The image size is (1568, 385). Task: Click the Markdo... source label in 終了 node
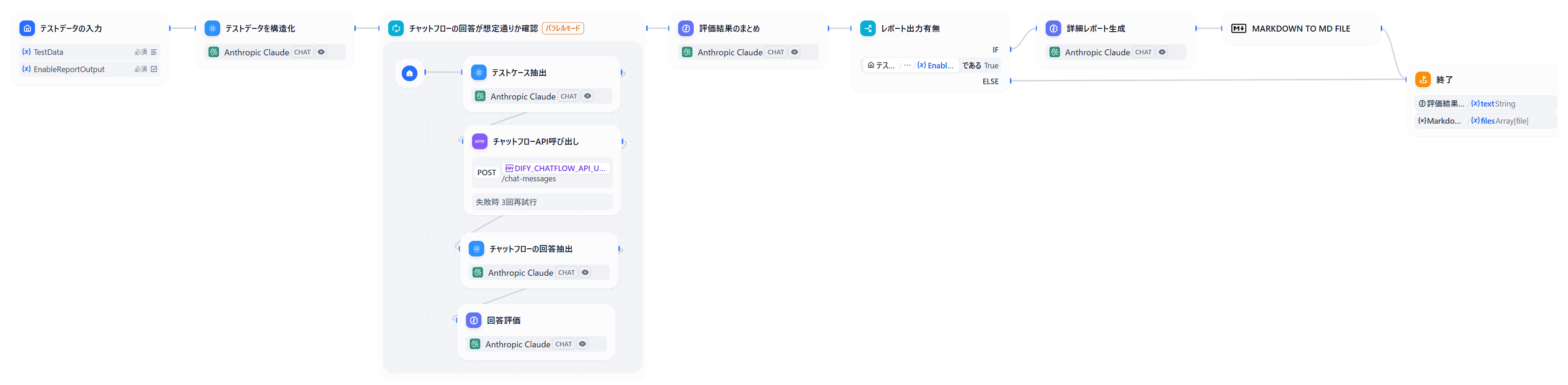coord(1440,121)
